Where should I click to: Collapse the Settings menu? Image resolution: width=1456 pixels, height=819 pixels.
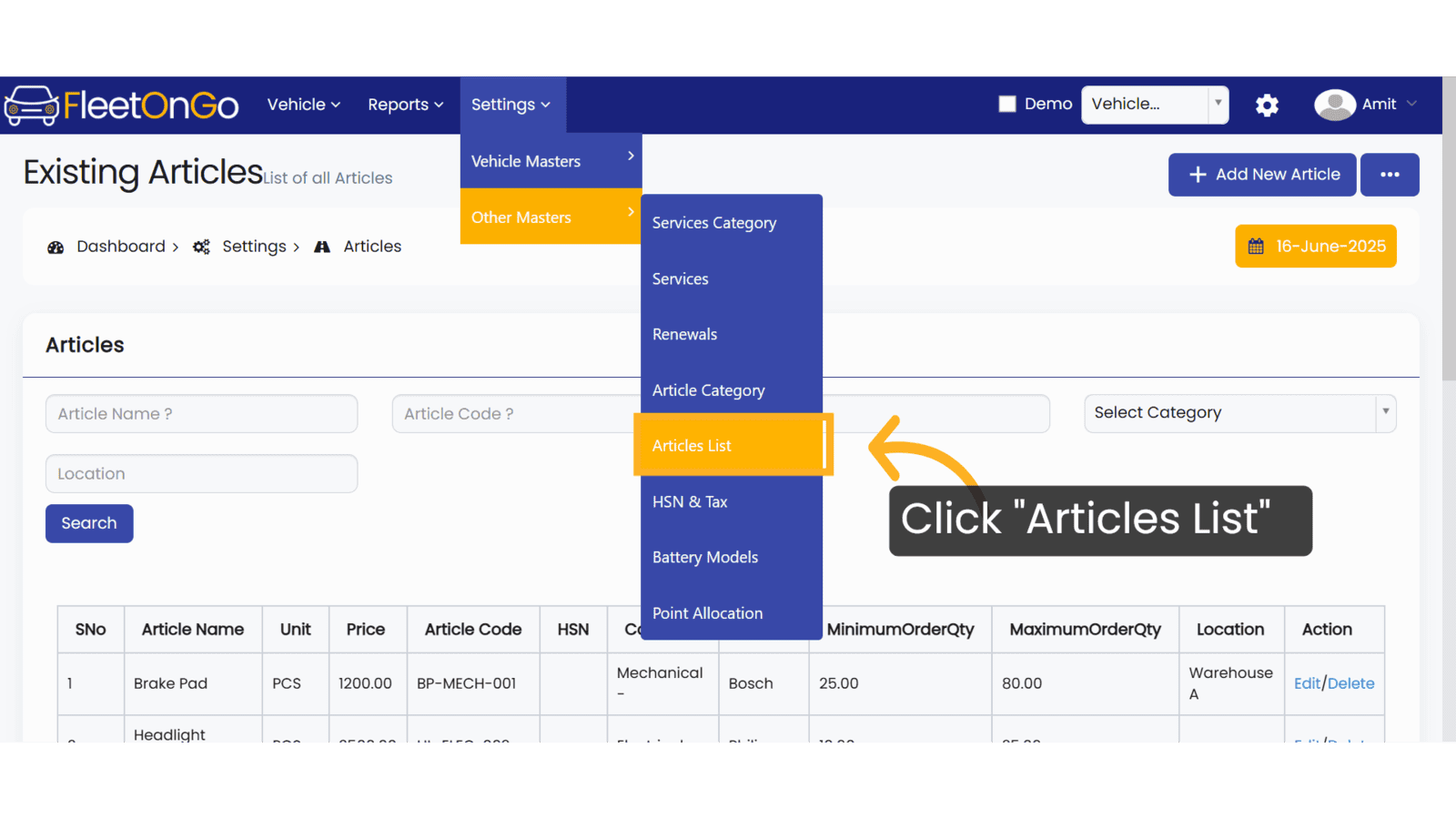coord(511,105)
